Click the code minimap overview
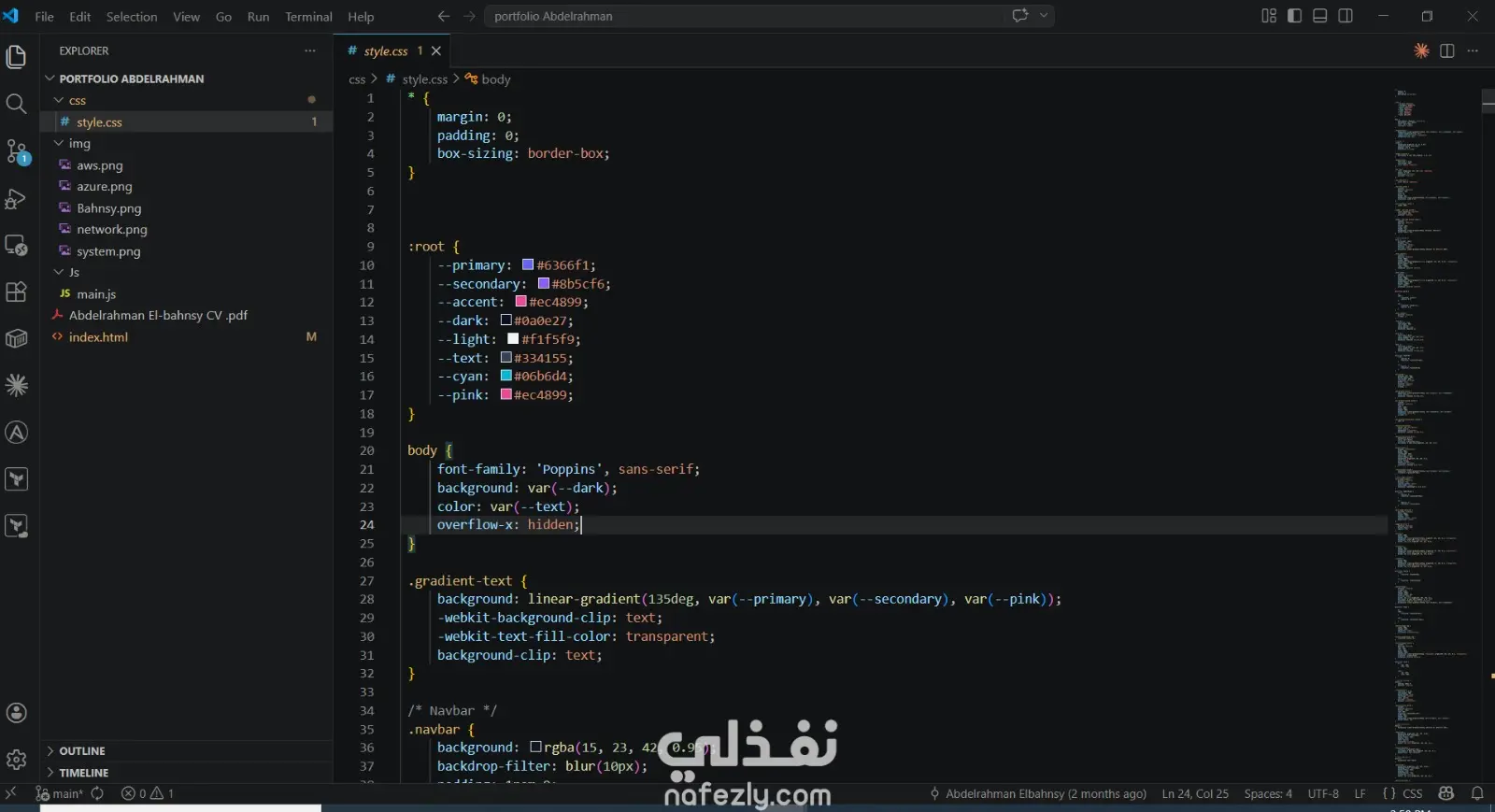The height and width of the screenshot is (812, 1495). (1430, 434)
